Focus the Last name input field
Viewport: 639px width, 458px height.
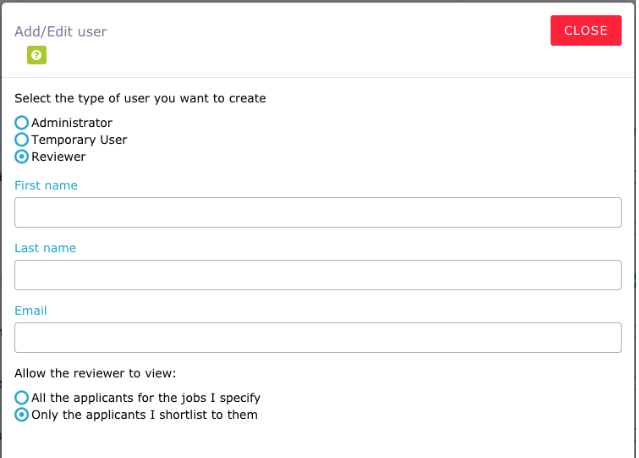[x=318, y=275]
